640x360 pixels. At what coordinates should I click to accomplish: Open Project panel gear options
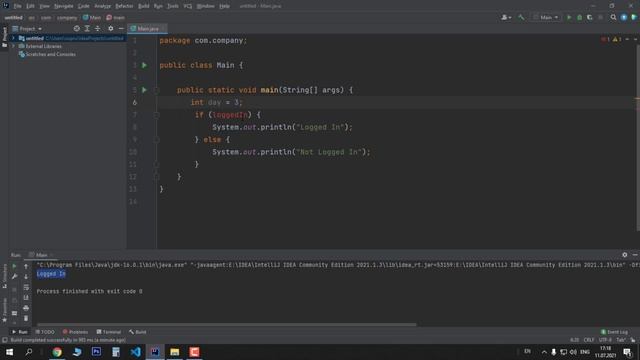(111, 29)
